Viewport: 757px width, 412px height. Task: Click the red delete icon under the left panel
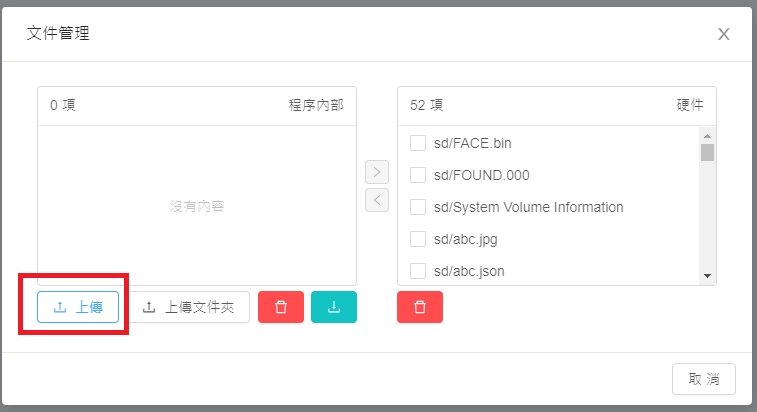click(x=281, y=307)
